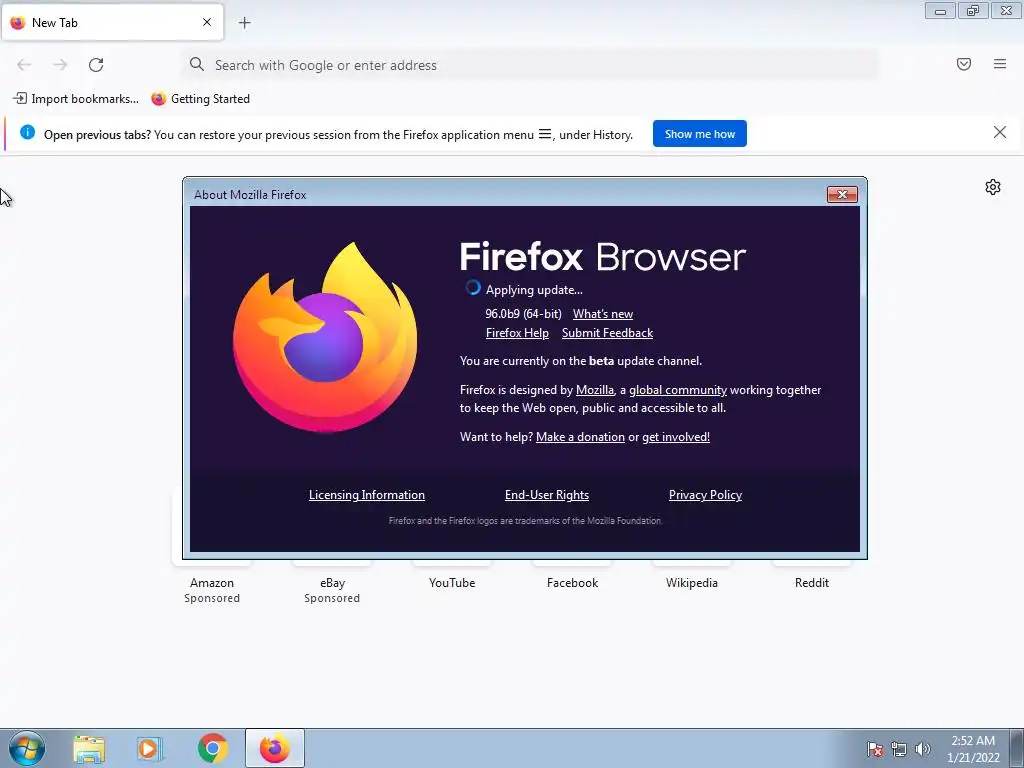Click the back navigation arrow
Image resolution: width=1024 pixels, height=768 pixels.
[24, 65]
